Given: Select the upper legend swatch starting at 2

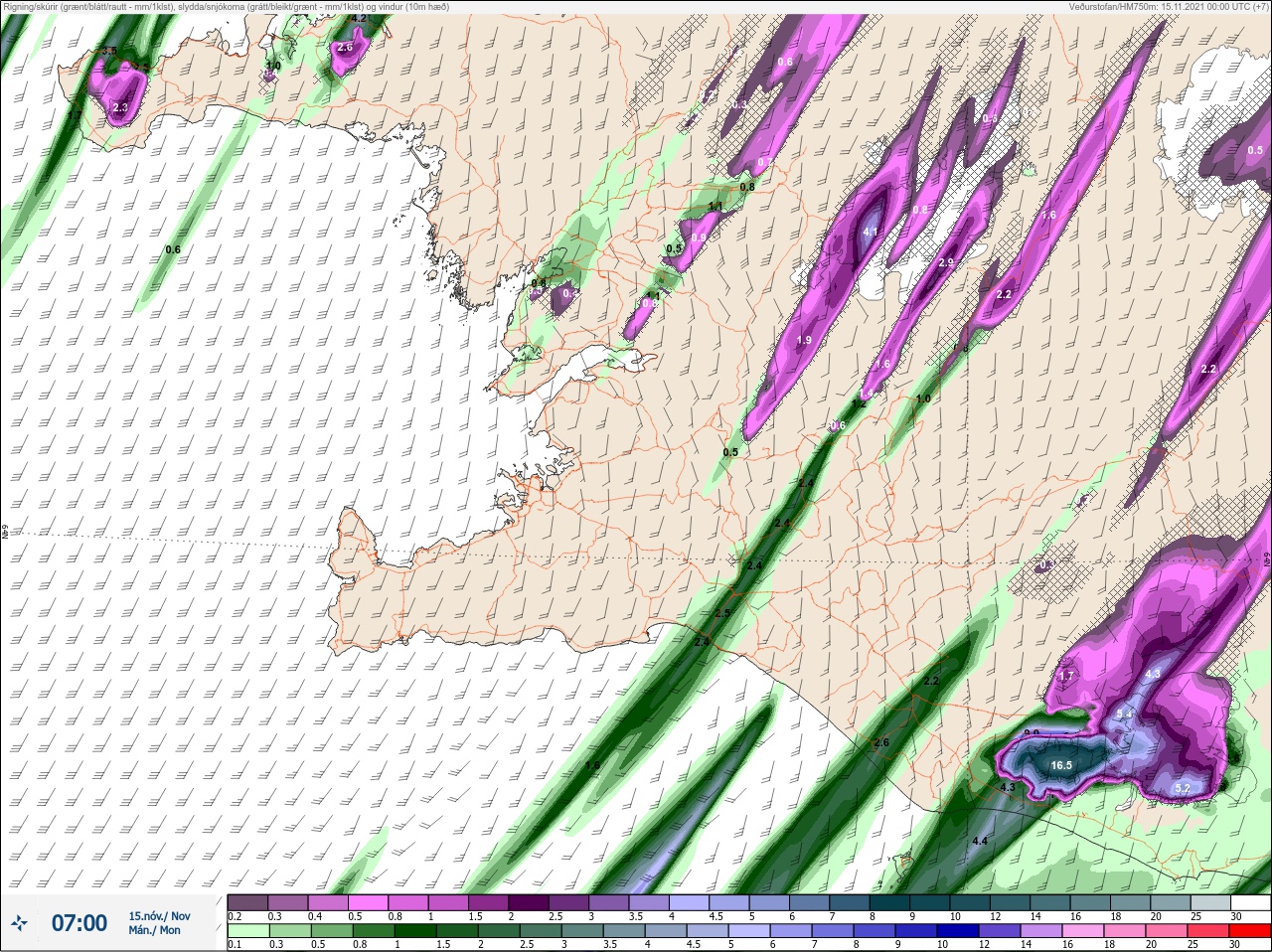Looking at the screenshot, I should point(529,902).
